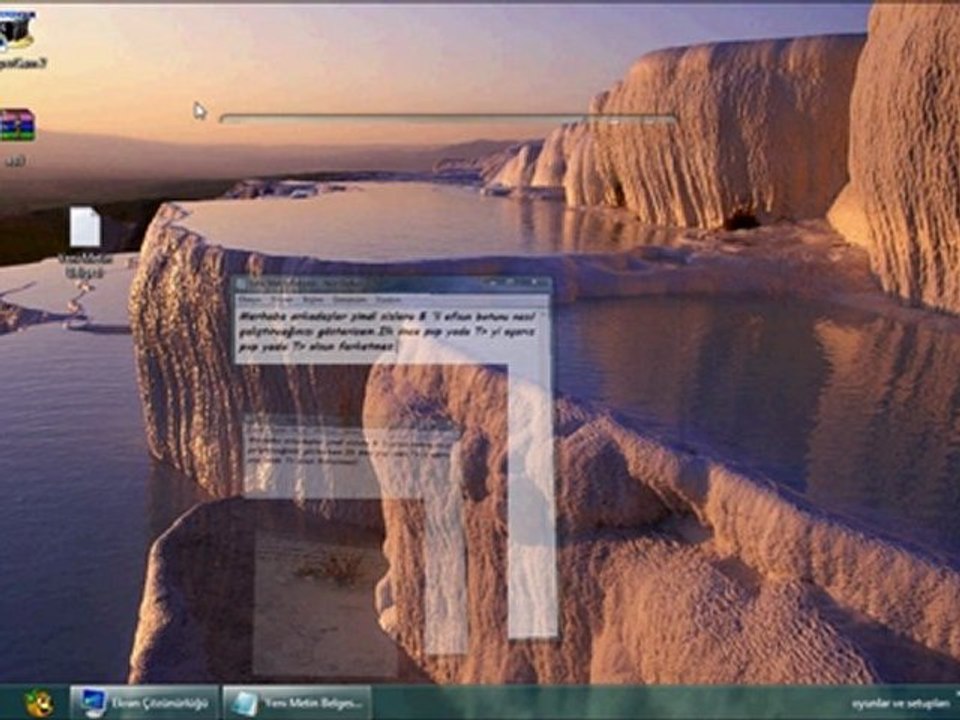Maximize the Notepad window
Screen dimensions: 960x720
511,282
